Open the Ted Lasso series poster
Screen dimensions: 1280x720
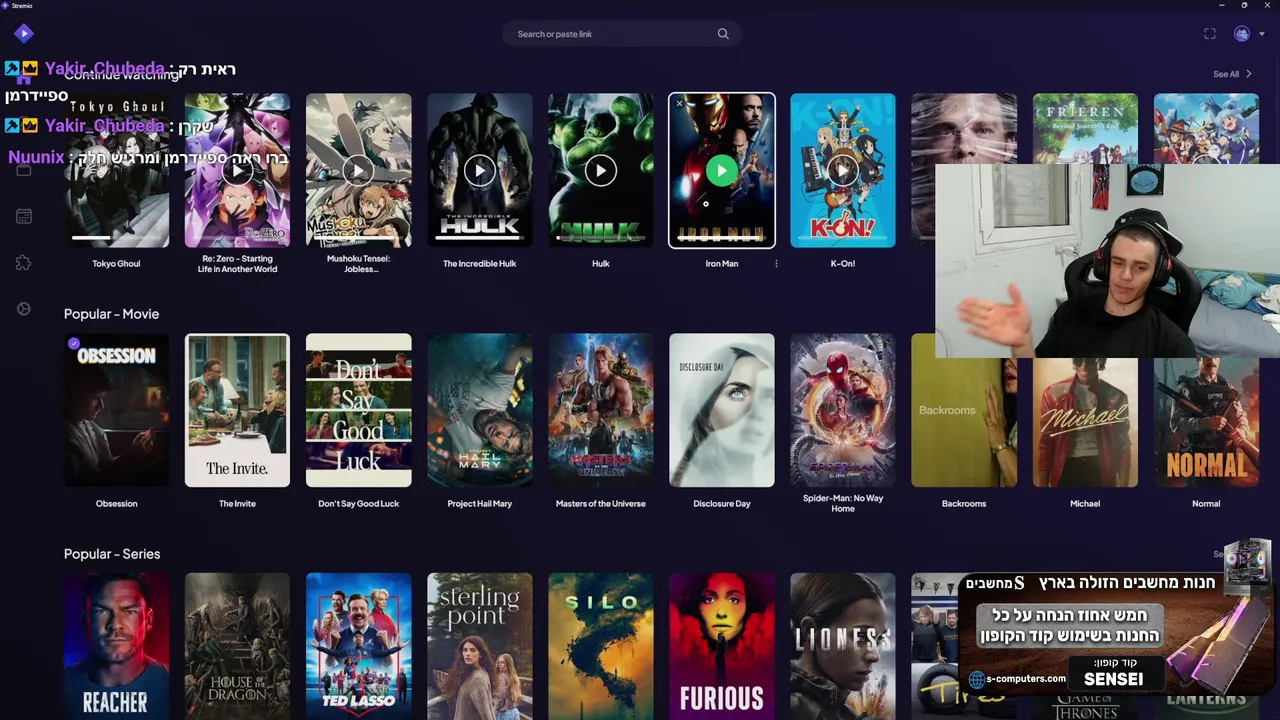click(358, 646)
